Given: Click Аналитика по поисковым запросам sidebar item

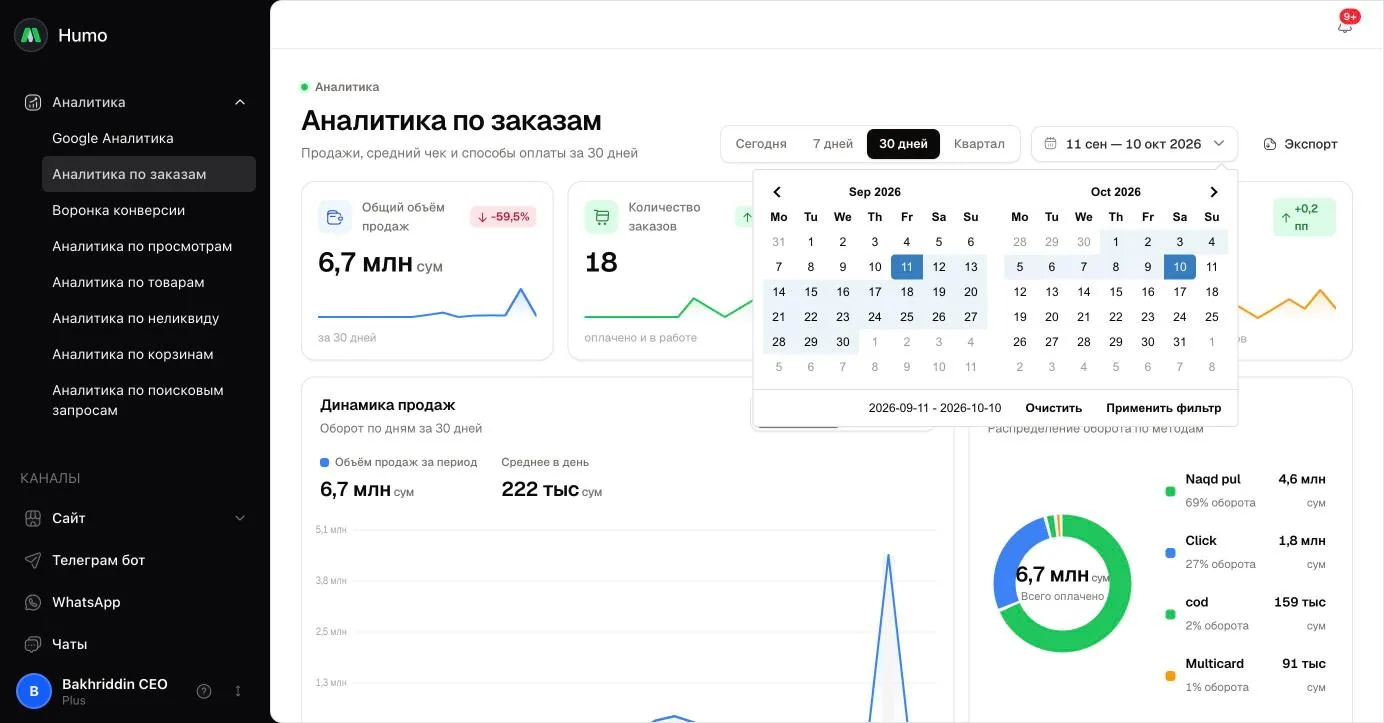Looking at the screenshot, I should [149, 400].
